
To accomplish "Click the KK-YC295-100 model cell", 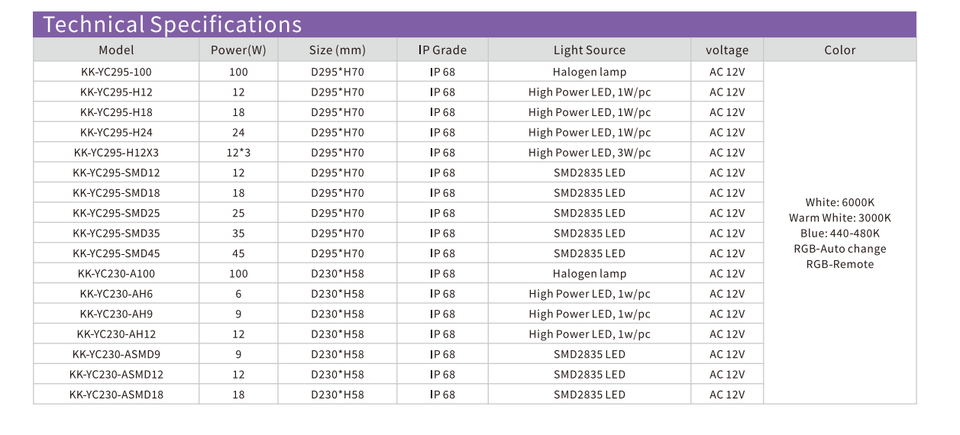I will (116, 72).
